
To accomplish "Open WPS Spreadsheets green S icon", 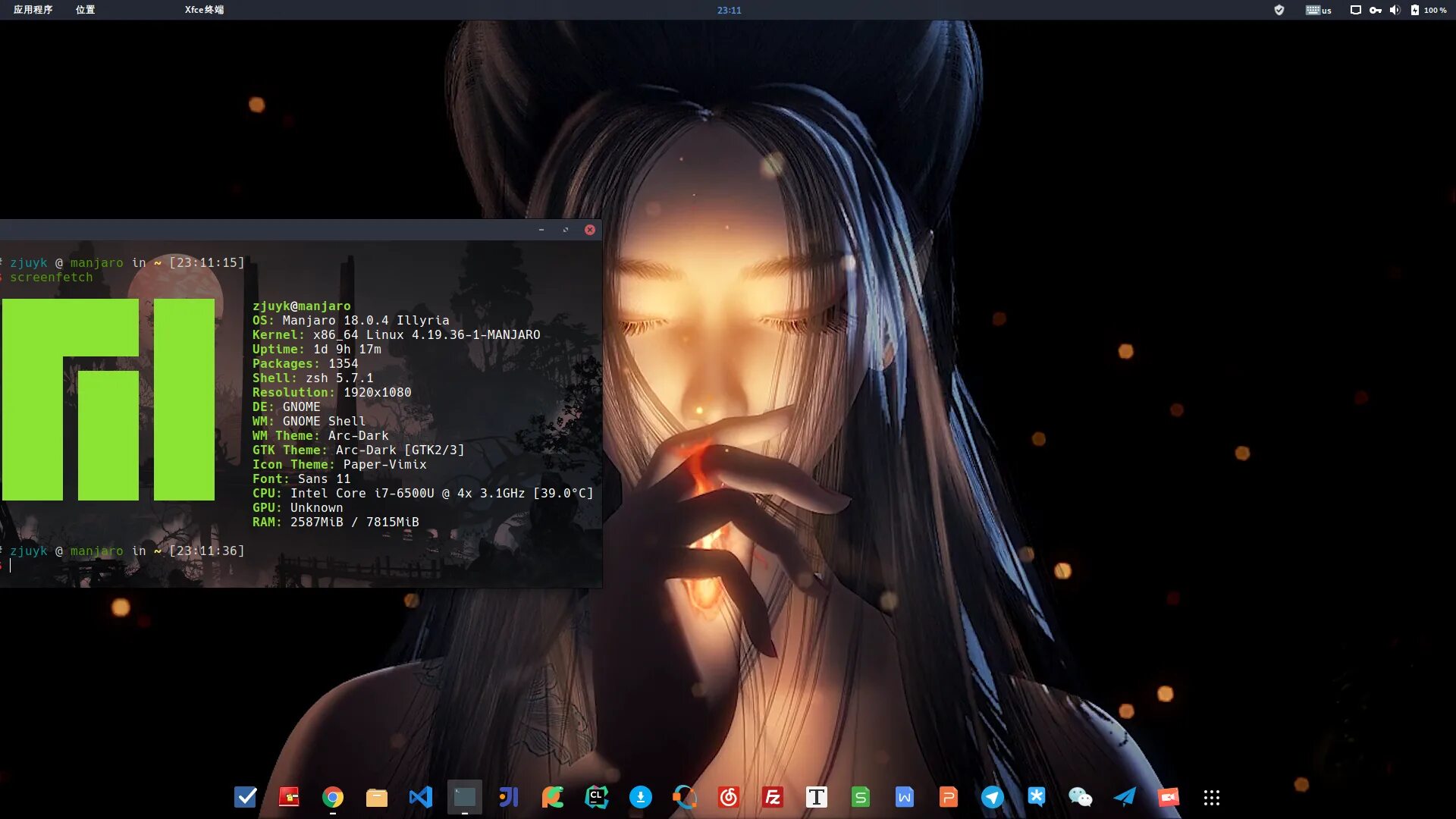I will pyautogui.click(x=861, y=797).
